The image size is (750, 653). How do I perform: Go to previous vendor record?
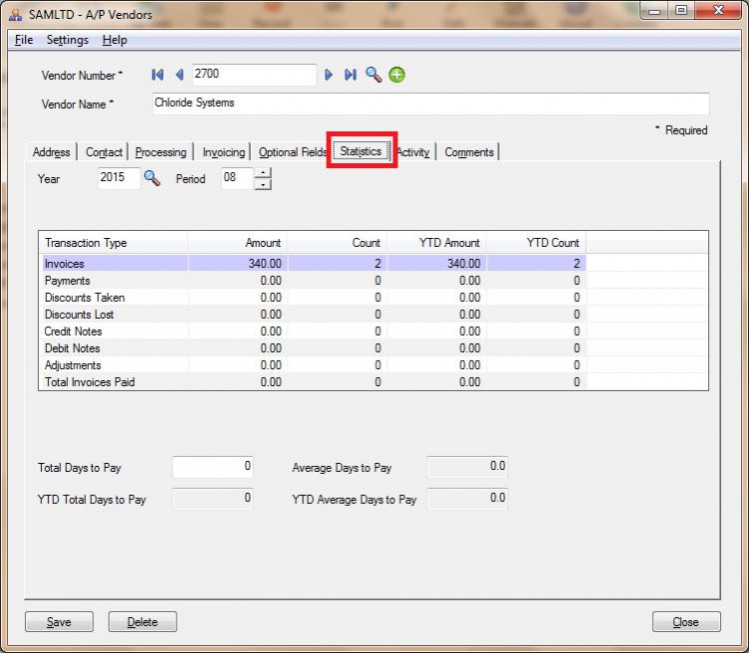click(180, 75)
